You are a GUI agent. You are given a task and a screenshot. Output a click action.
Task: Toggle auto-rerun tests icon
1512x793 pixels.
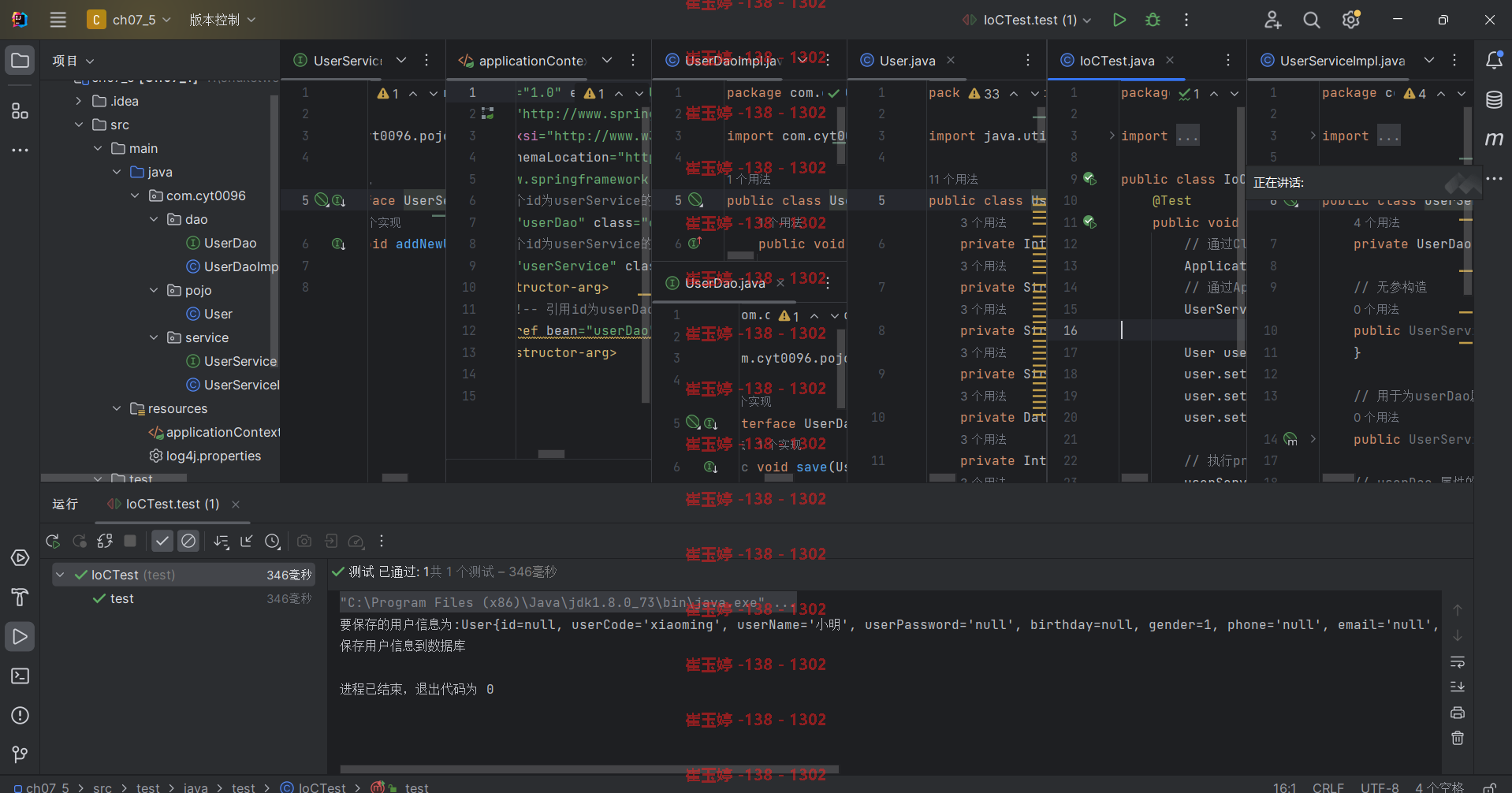coord(105,541)
